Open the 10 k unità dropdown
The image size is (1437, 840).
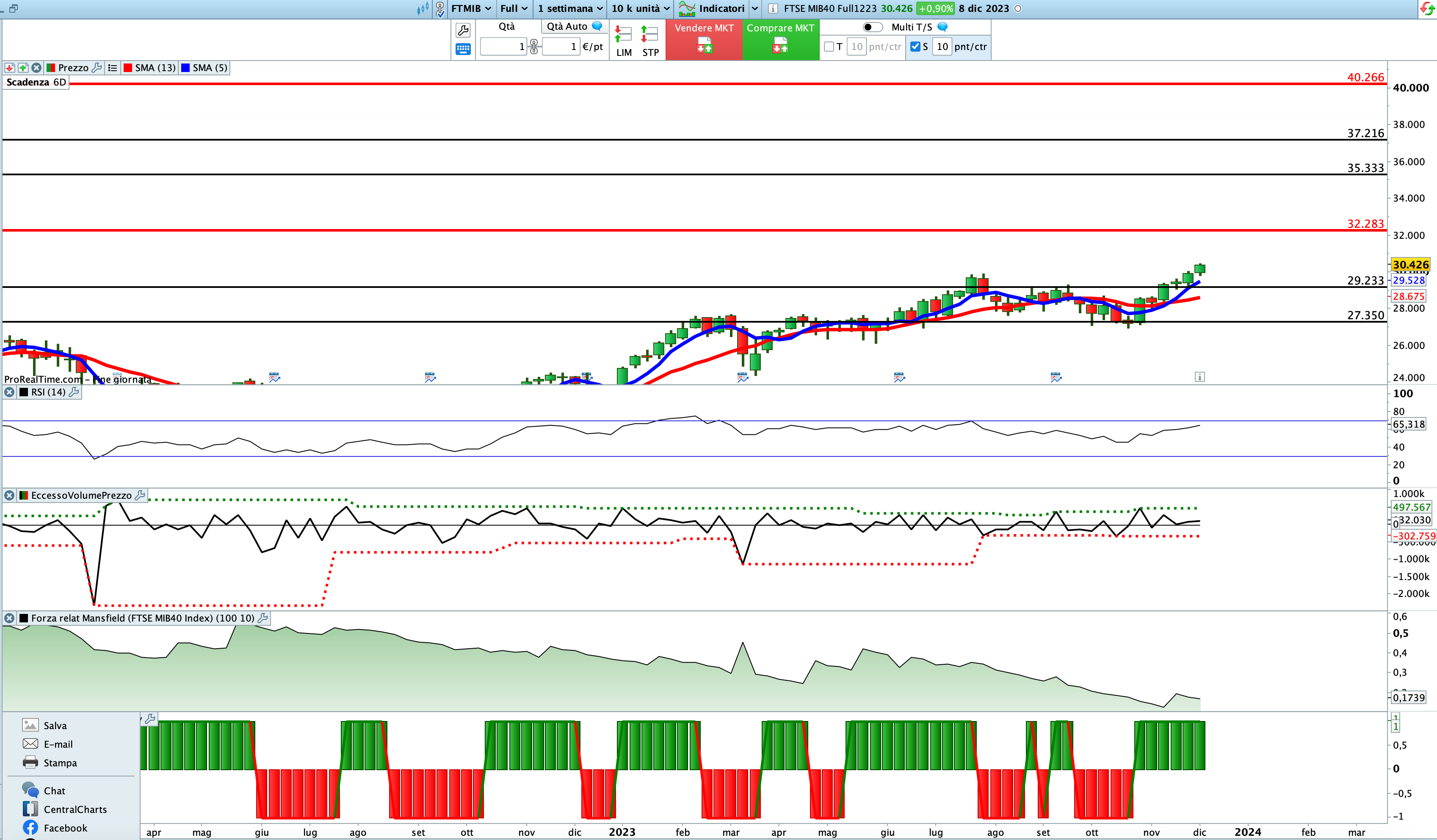pos(640,8)
